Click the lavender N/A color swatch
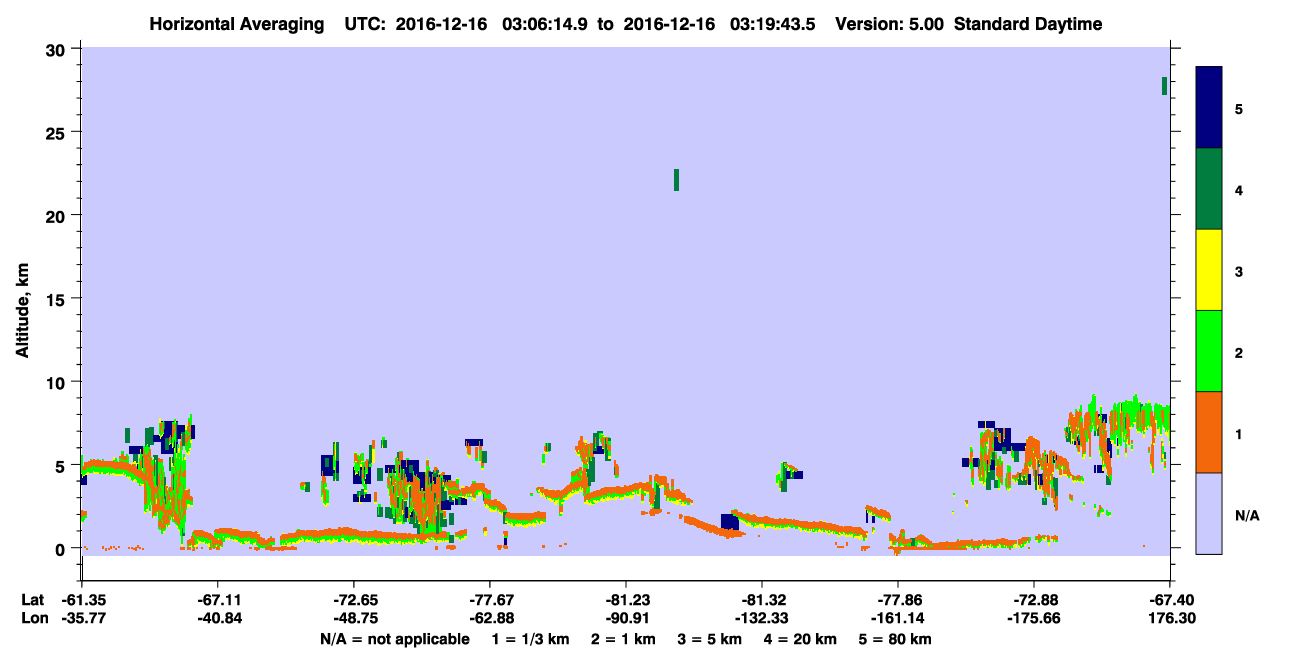Image resolution: width=1300 pixels, height=667 pixels. coord(1209,513)
